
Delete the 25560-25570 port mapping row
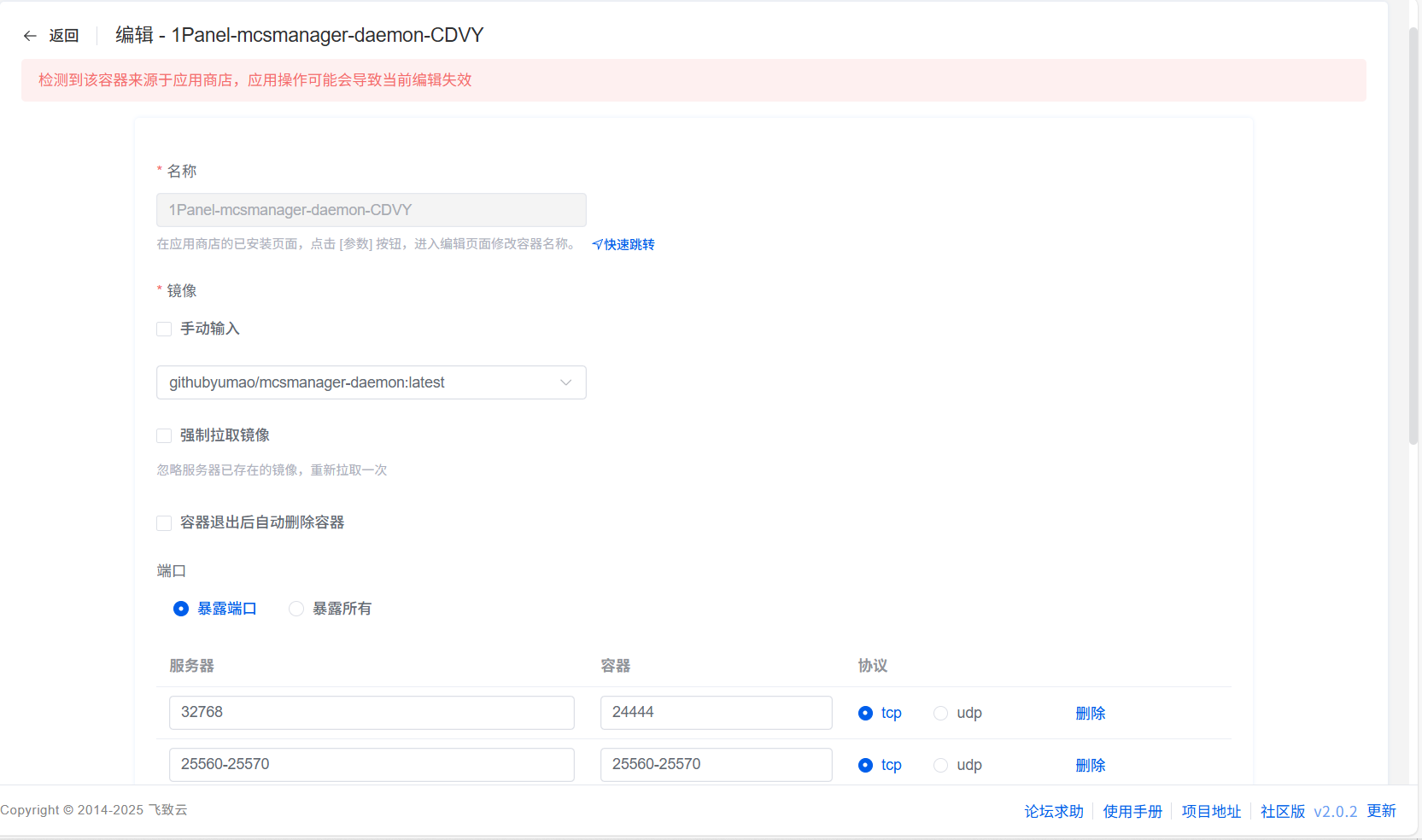coord(1090,766)
